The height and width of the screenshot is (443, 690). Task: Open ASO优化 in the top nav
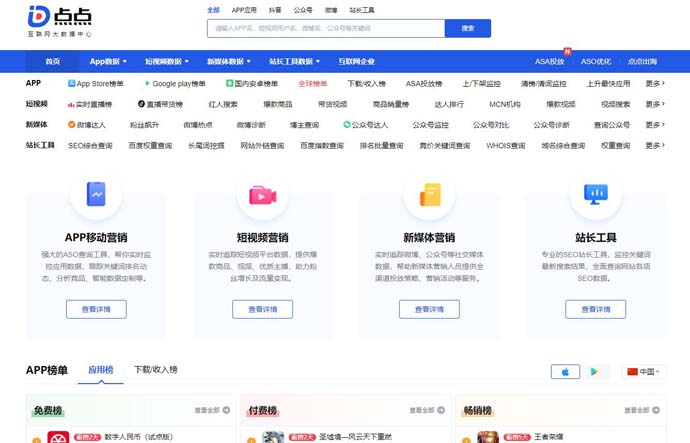click(x=596, y=61)
